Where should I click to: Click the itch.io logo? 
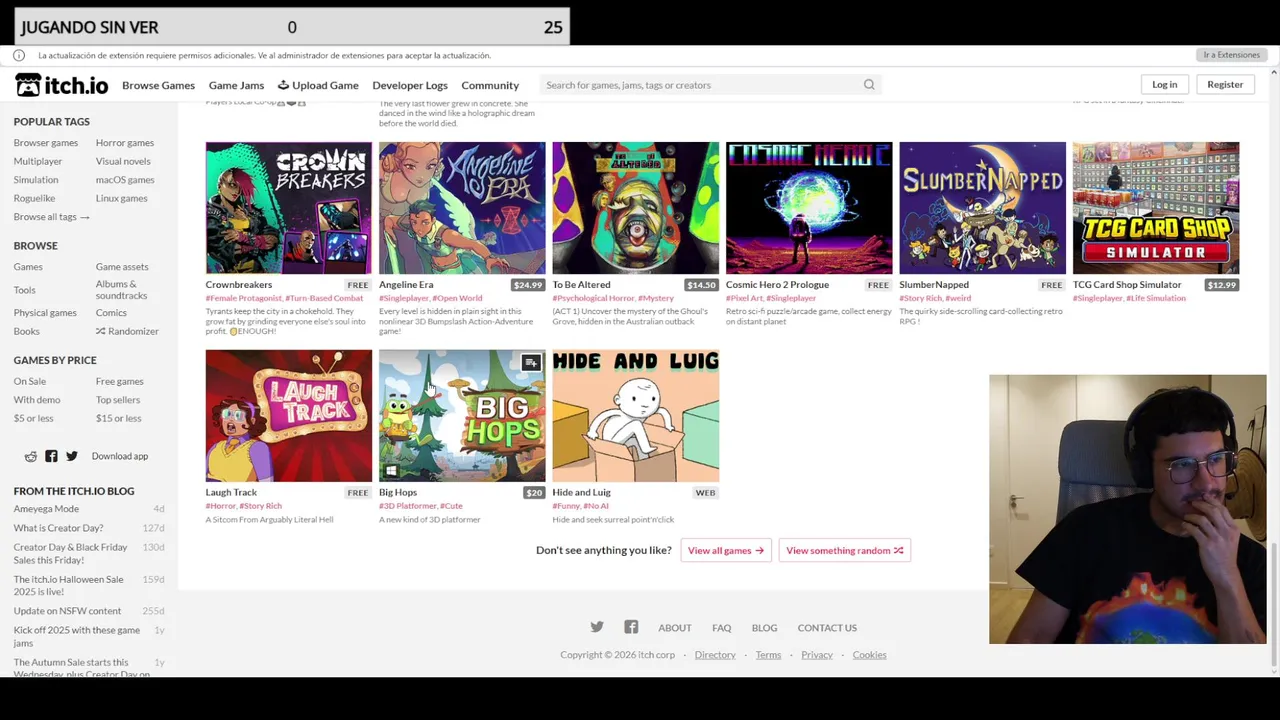(x=61, y=85)
